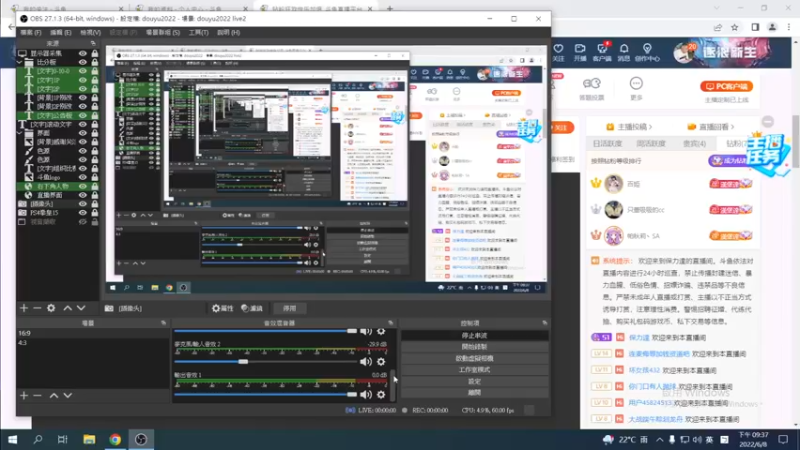Click the 濾鏡 filters button
Image resolution: width=800 pixels, height=450 pixels.
(x=252, y=308)
